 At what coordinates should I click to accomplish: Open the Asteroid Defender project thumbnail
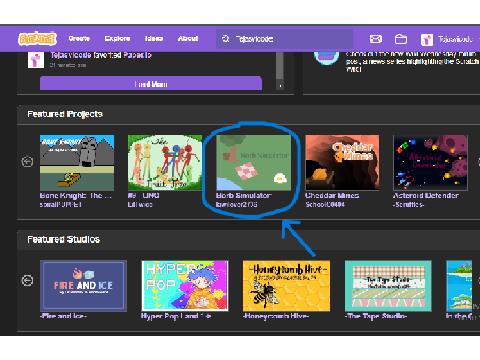coord(430,163)
